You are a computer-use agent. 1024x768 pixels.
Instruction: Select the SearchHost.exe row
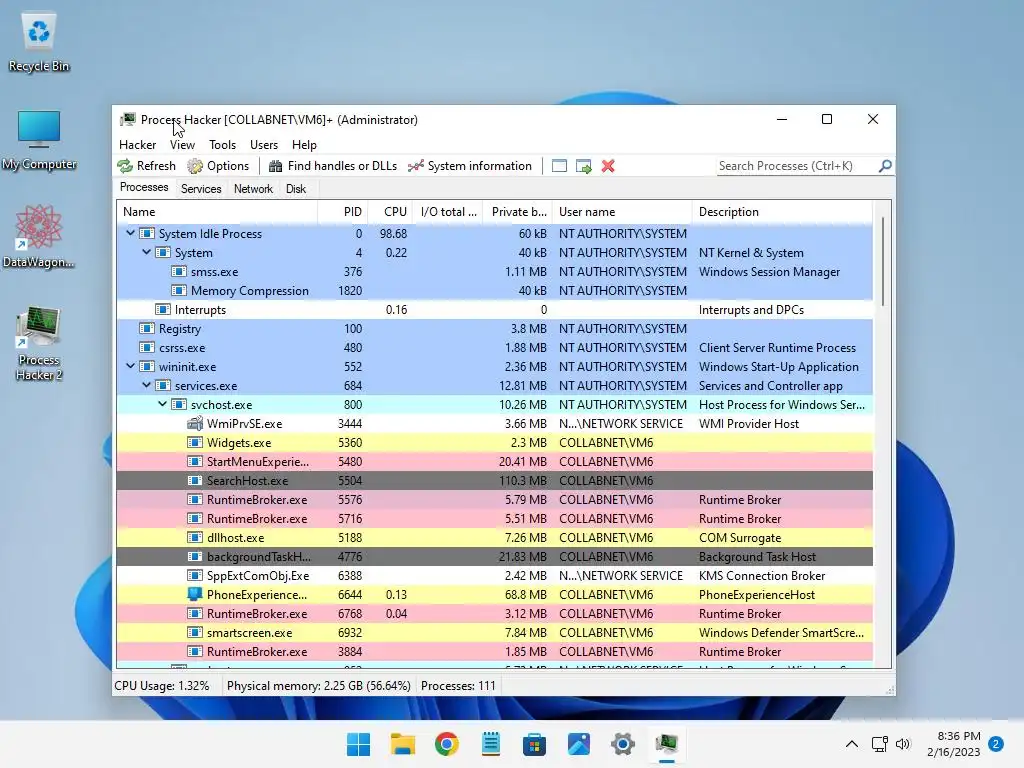494,481
